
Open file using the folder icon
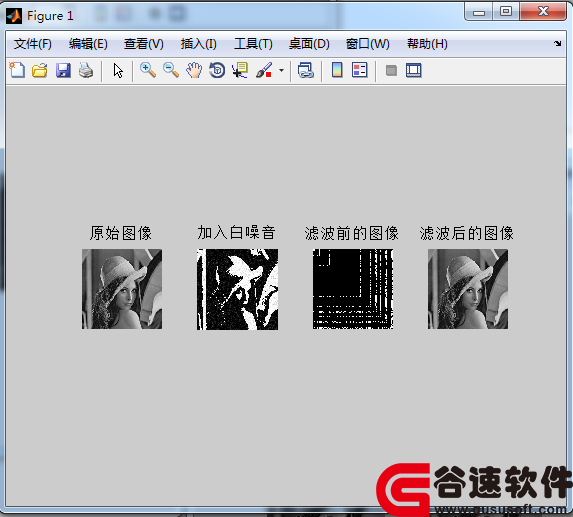[x=39, y=70]
